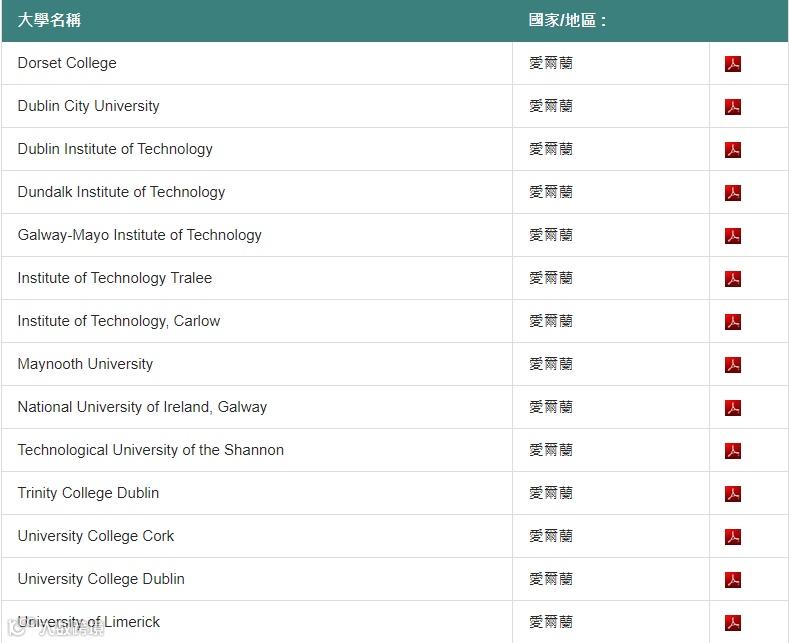789x643 pixels.
Task: Select Dublin Institute of Technology text
Action: pyautogui.click(x=115, y=149)
